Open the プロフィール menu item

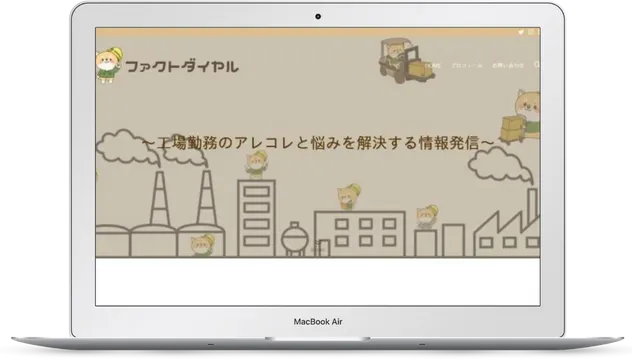pos(467,65)
